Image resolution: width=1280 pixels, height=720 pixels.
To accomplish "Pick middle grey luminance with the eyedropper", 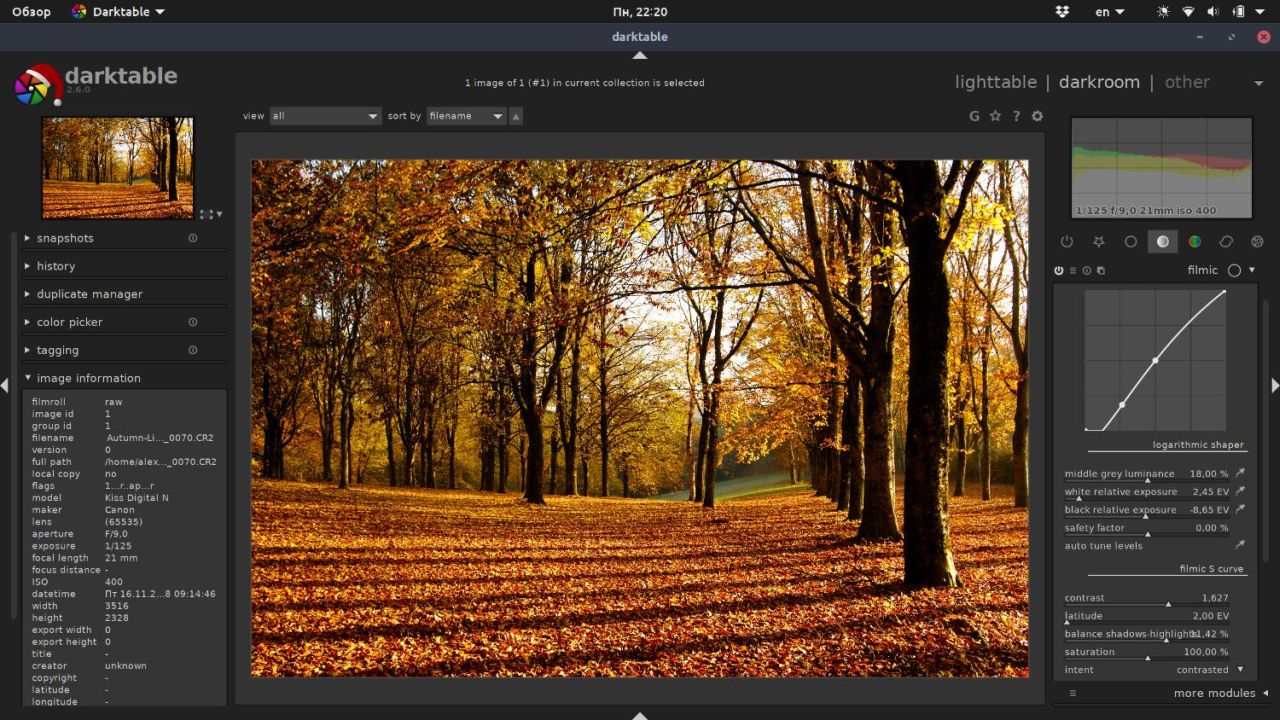I will [x=1240, y=474].
